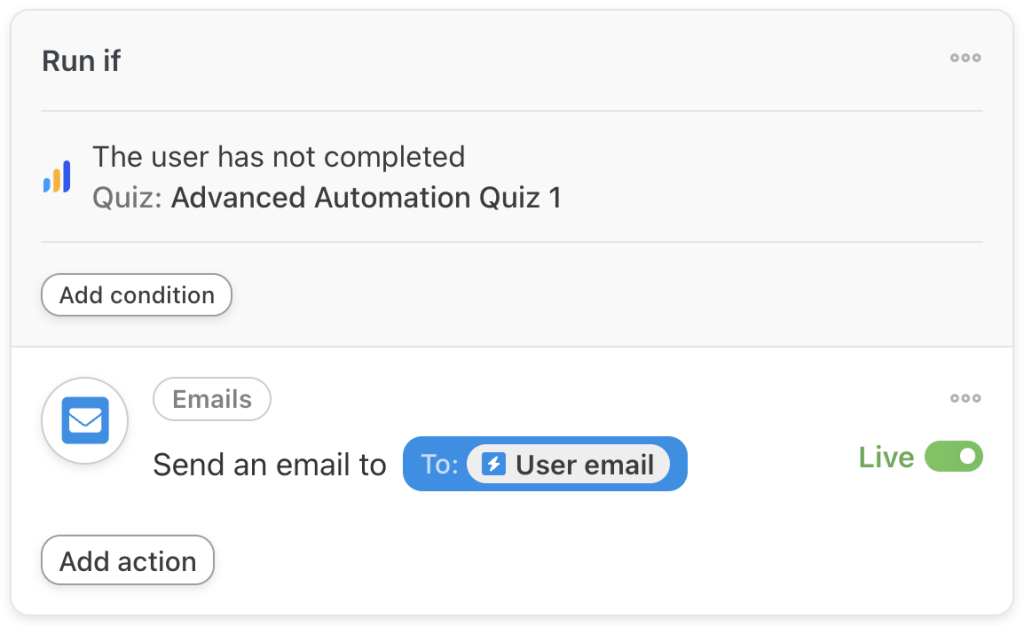This screenshot has width=1024, height=626.
Task: Open the three-dot menu on the action card
Action: (x=965, y=398)
